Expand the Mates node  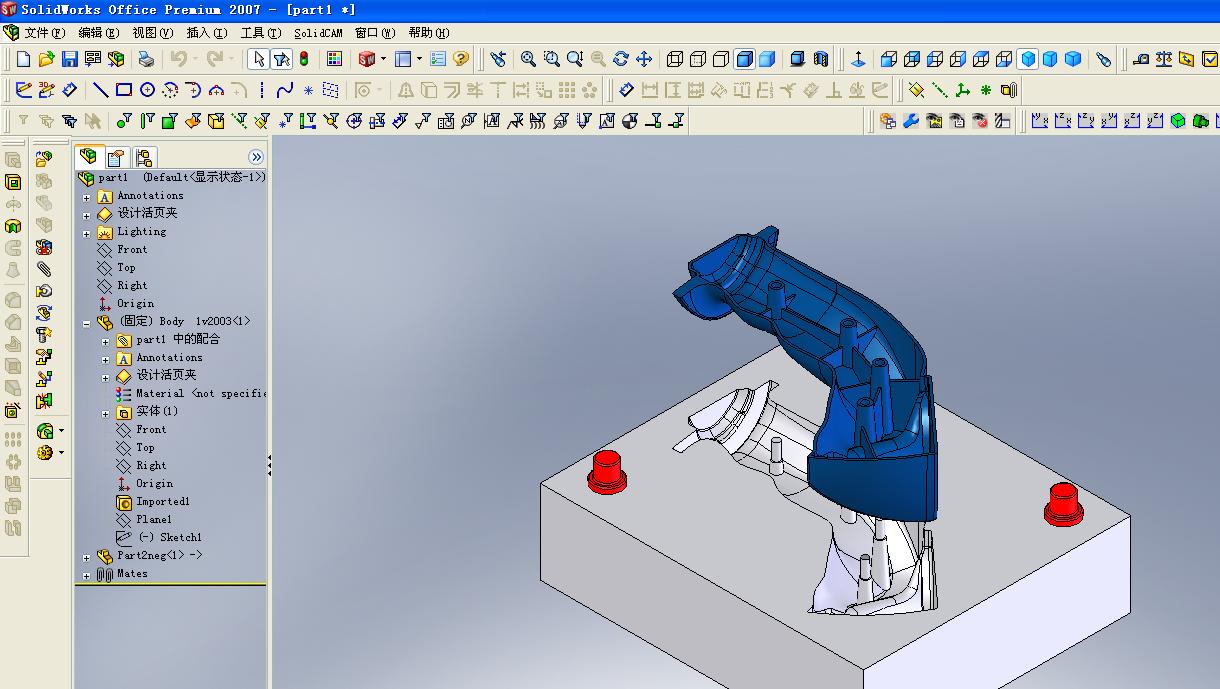[87, 575]
